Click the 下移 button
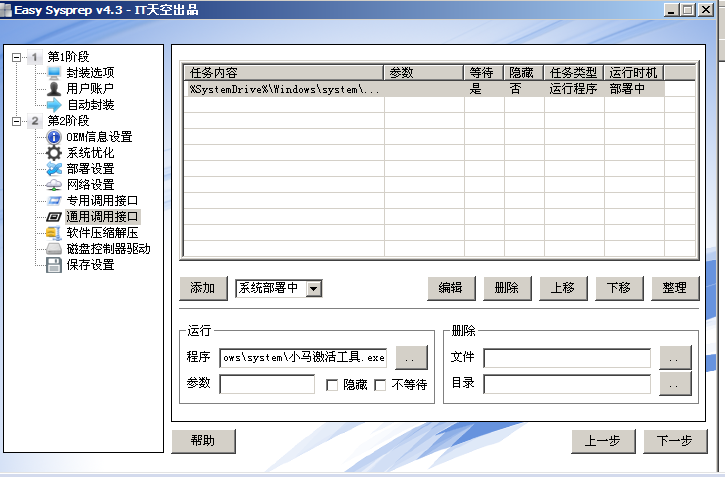This screenshot has width=725, height=477. tap(619, 288)
